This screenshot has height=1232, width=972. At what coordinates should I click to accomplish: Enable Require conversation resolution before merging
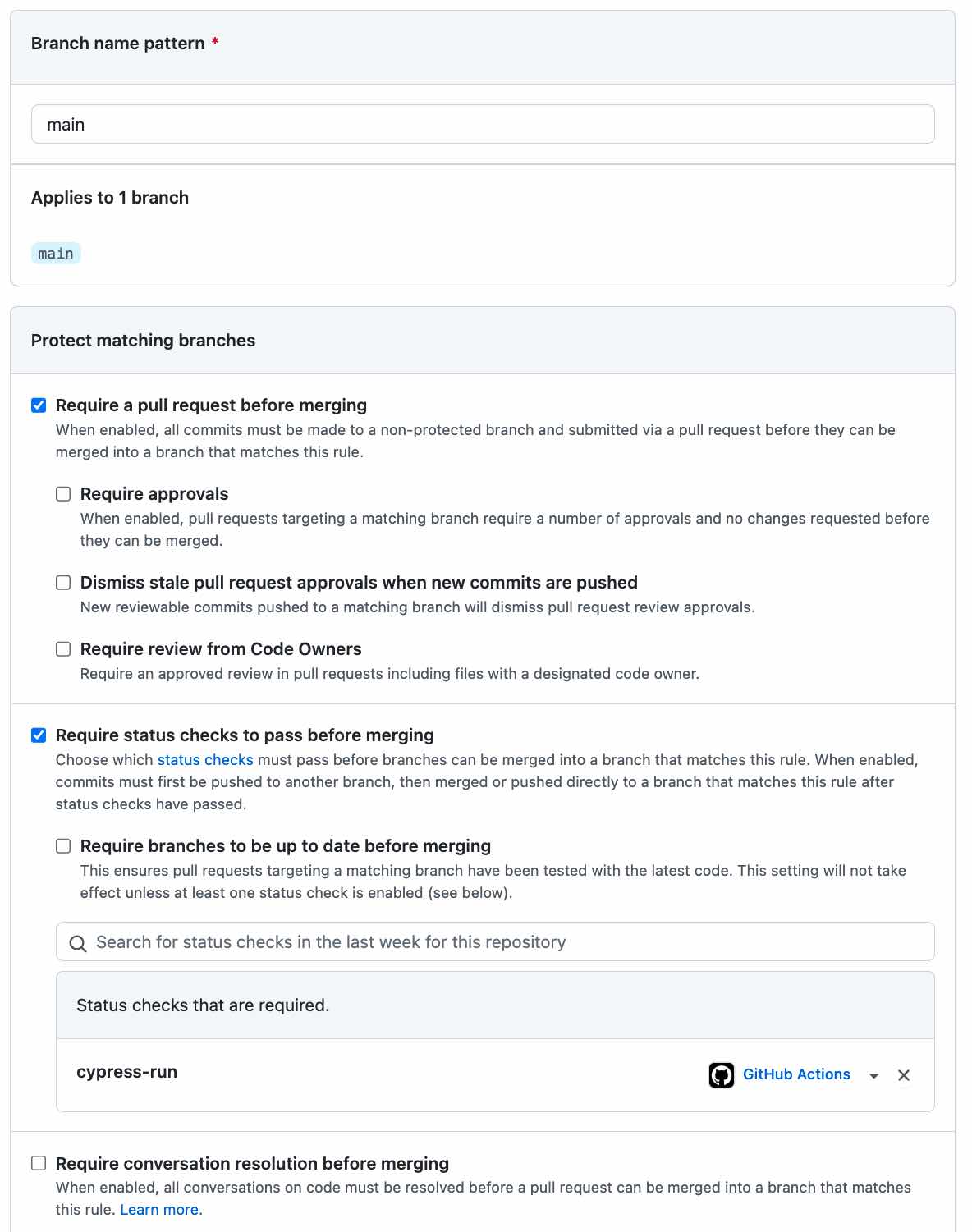coord(39,1163)
